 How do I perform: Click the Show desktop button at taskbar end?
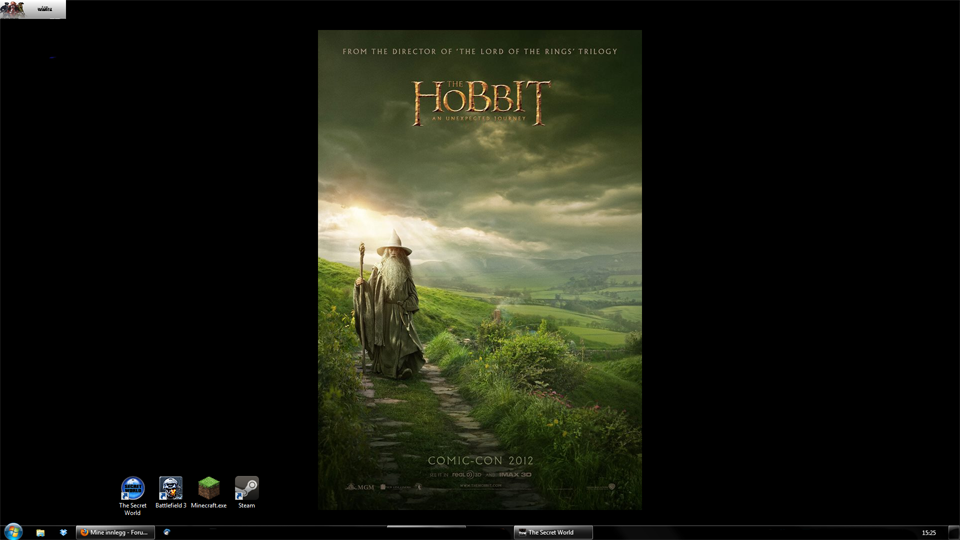coord(953,533)
